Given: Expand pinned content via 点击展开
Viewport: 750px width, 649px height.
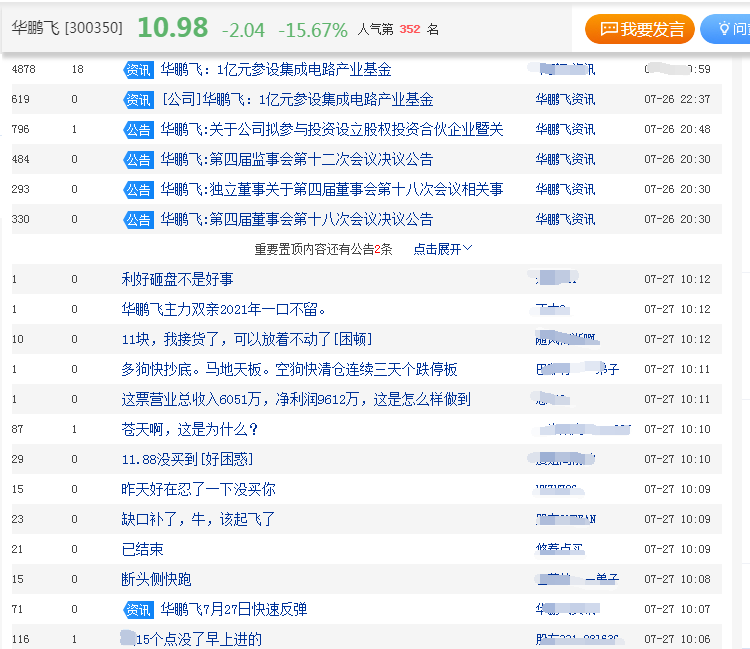Looking at the screenshot, I should point(442,249).
